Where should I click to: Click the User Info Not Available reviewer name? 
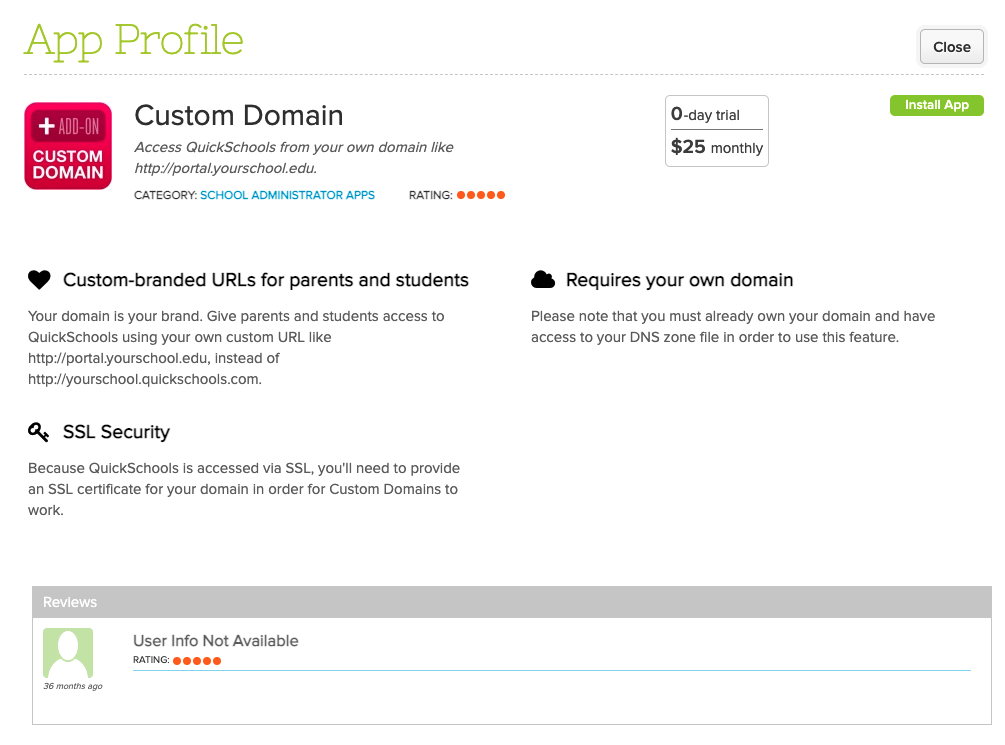[x=216, y=641]
